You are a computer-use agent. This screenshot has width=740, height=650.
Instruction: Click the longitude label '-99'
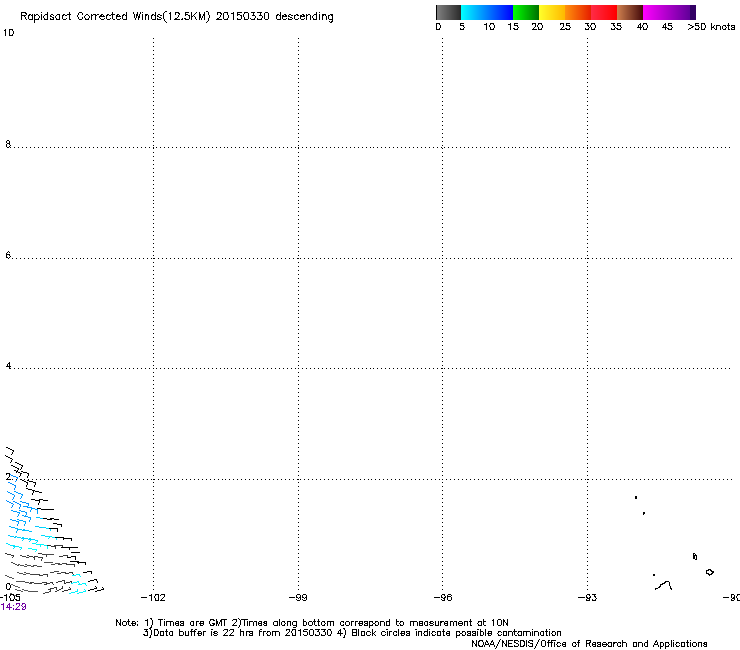(x=298, y=598)
